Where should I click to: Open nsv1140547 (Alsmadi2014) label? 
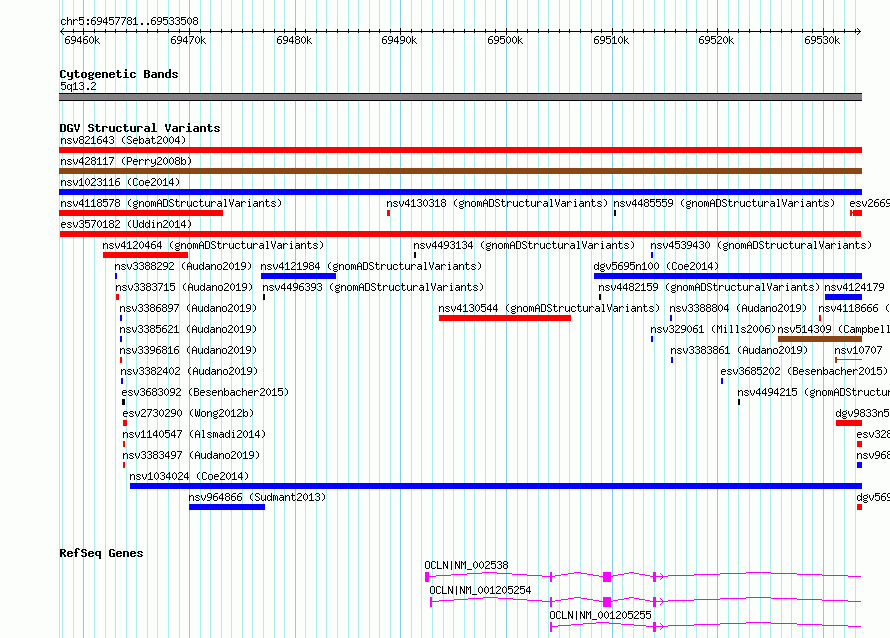pos(194,434)
